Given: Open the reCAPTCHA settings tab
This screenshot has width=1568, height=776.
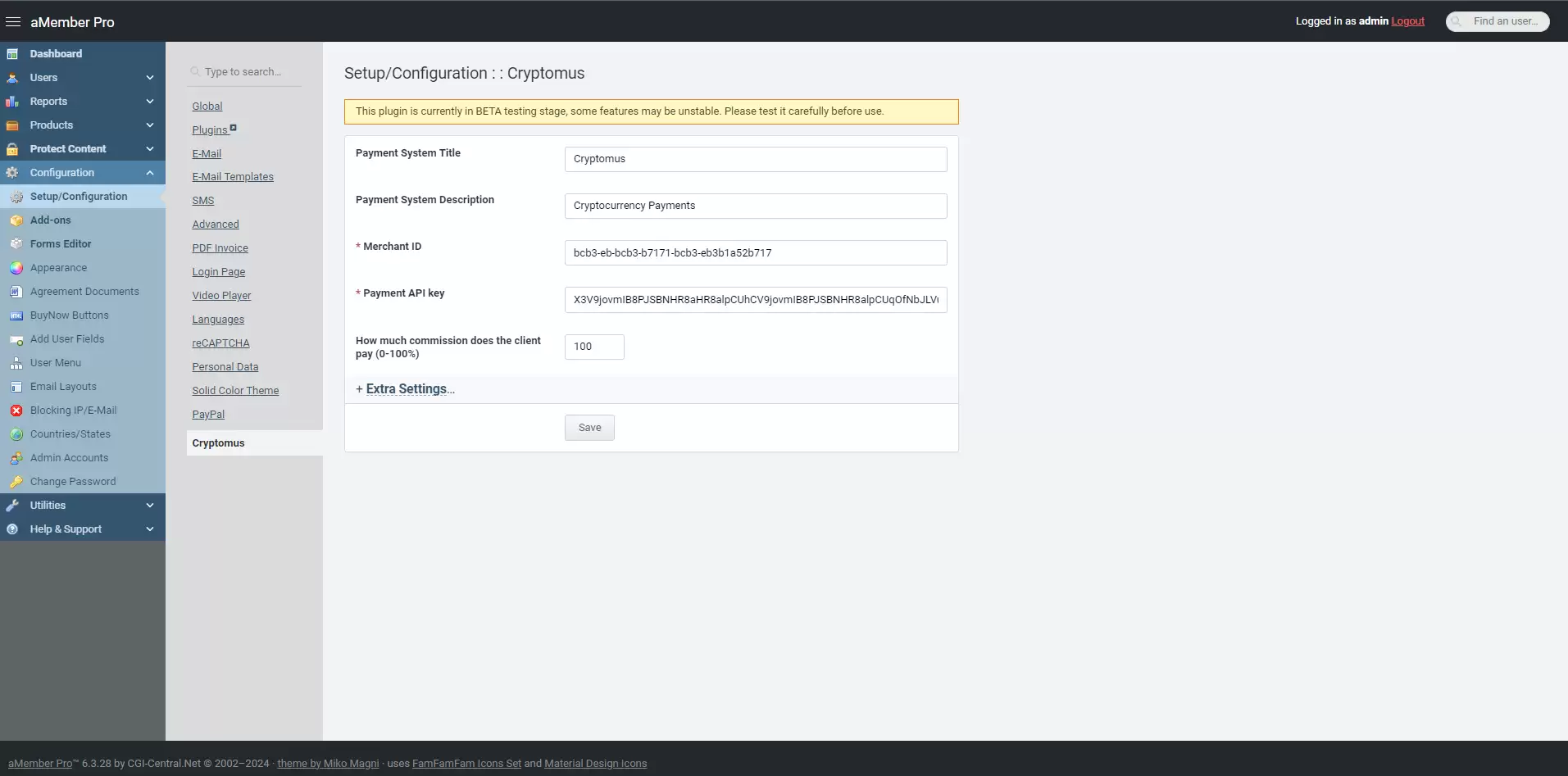Looking at the screenshot, I should 220,343.
